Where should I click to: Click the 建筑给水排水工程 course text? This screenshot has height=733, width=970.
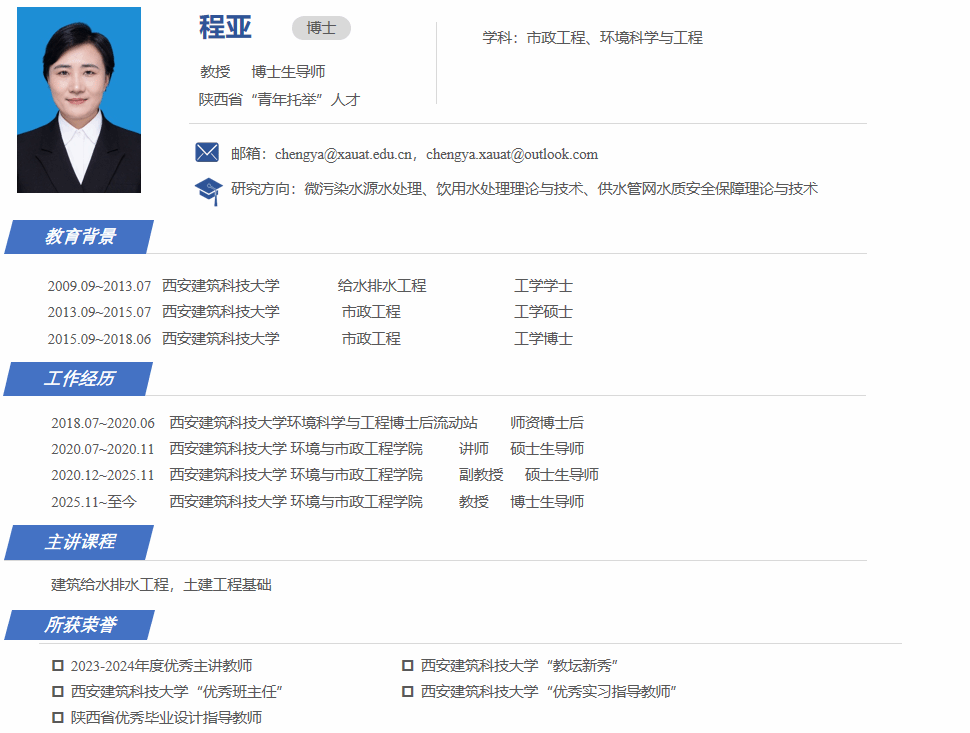click(110, 585)
